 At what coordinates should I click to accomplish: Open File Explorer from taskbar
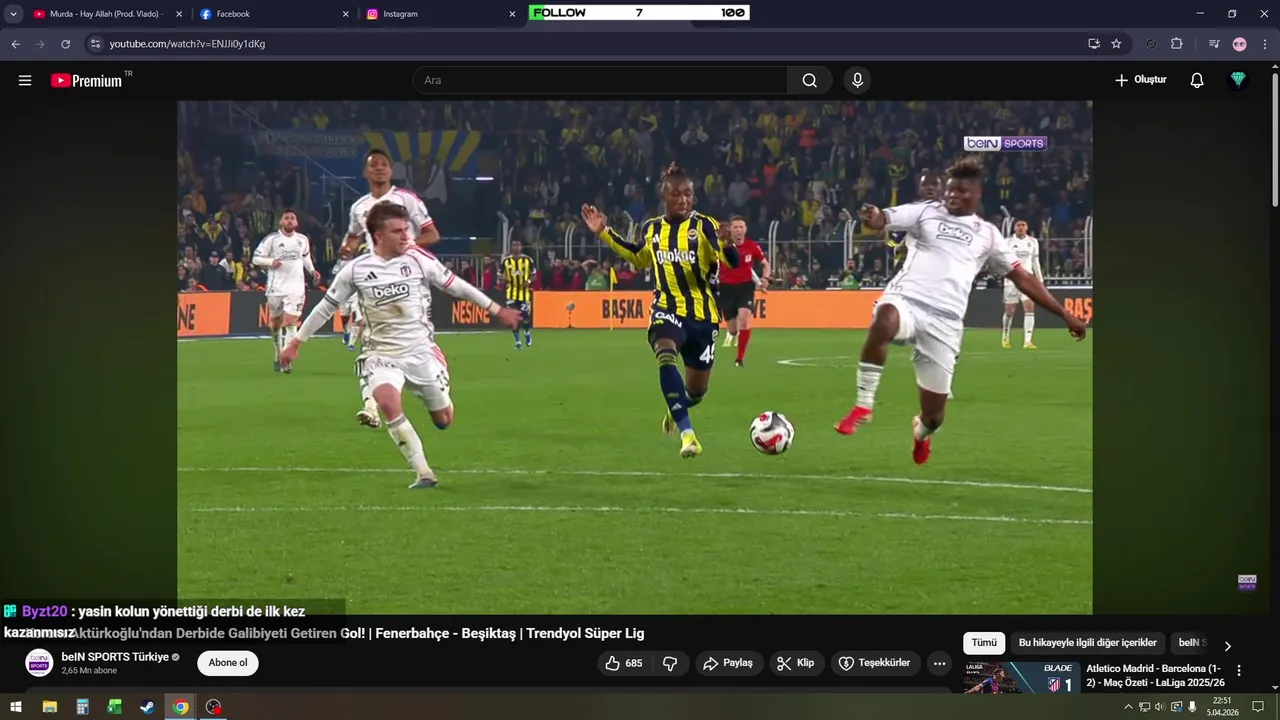(50, 707)
